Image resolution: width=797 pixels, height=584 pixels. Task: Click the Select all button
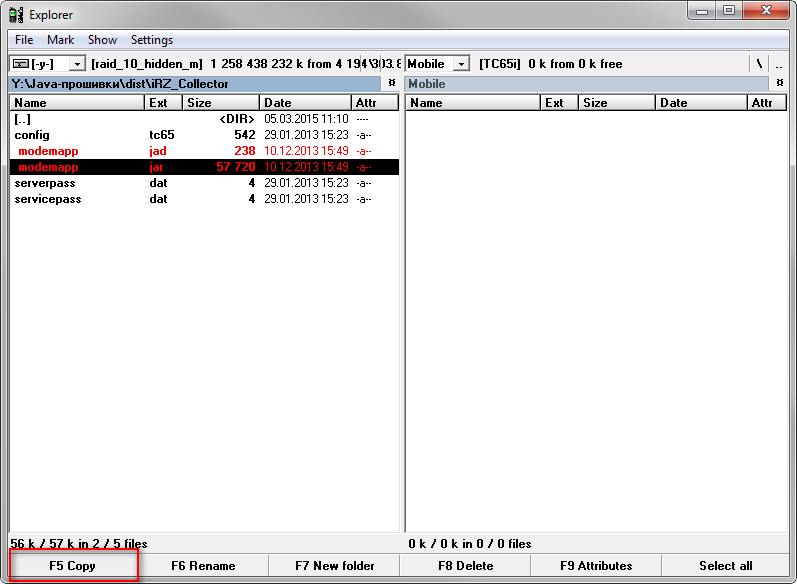pyautogui.click(x=725, y=566)
